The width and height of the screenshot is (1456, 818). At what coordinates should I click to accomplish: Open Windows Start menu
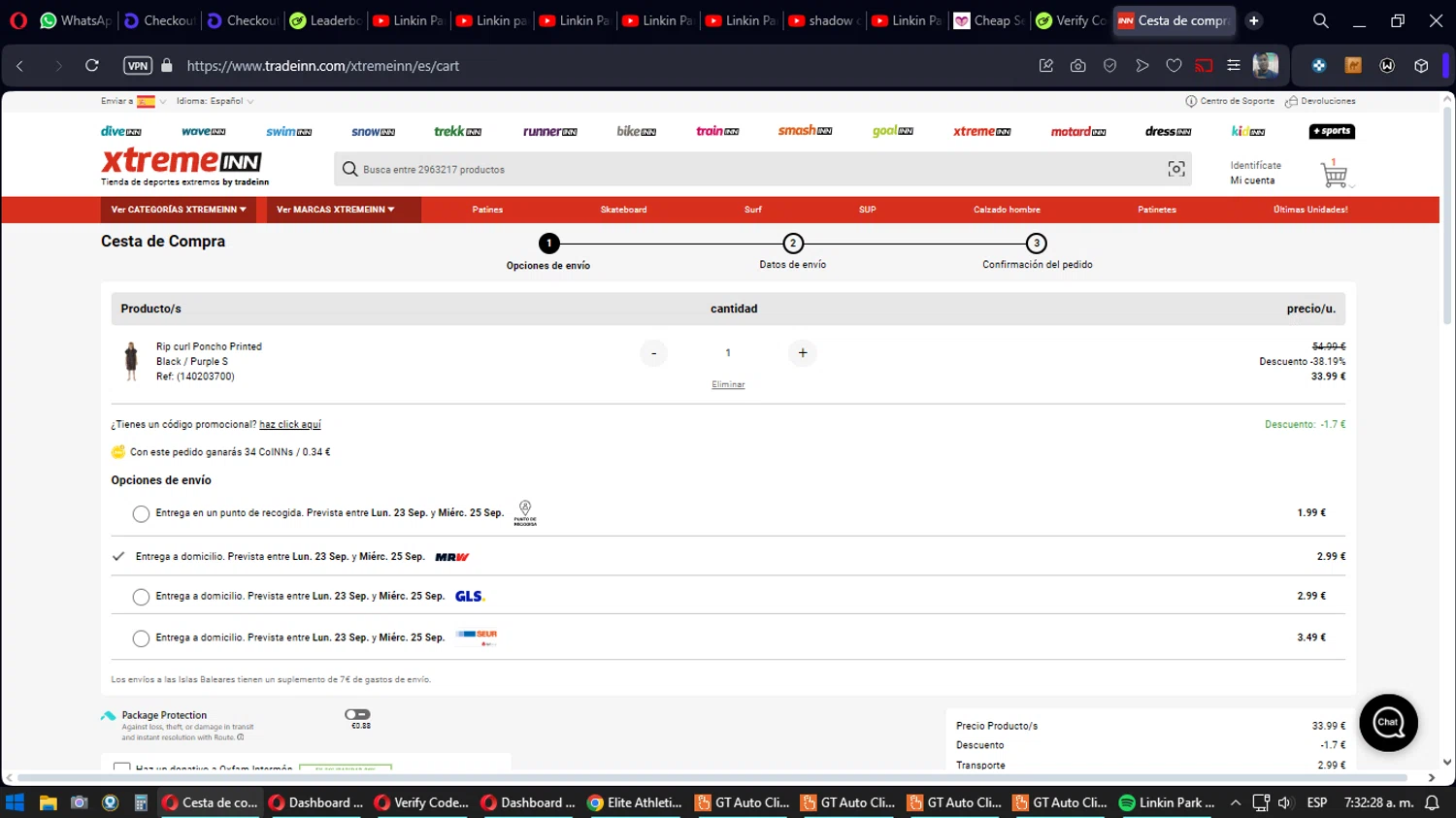15,802
